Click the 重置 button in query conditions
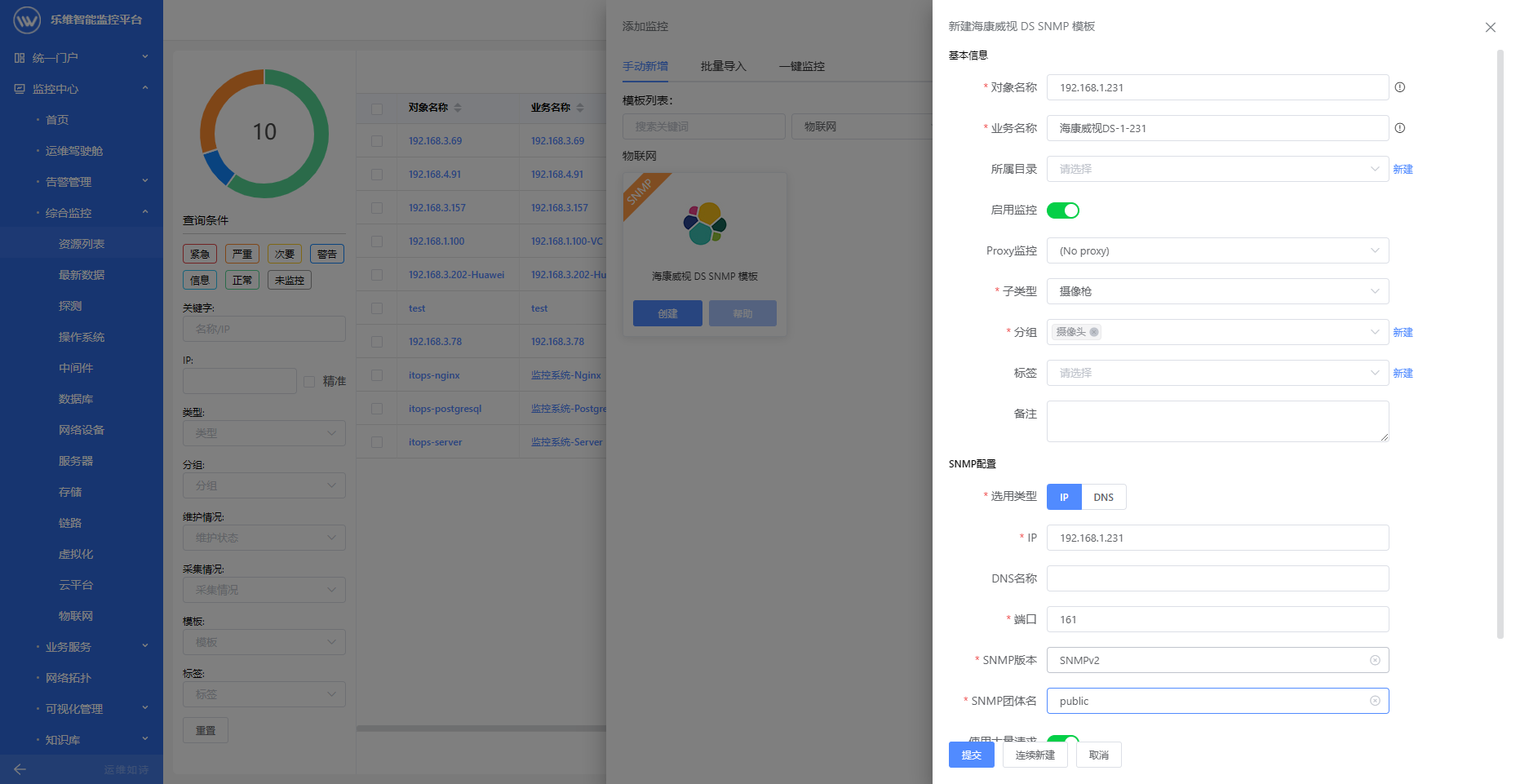The image size is (1520, 784). coord(206,730)
